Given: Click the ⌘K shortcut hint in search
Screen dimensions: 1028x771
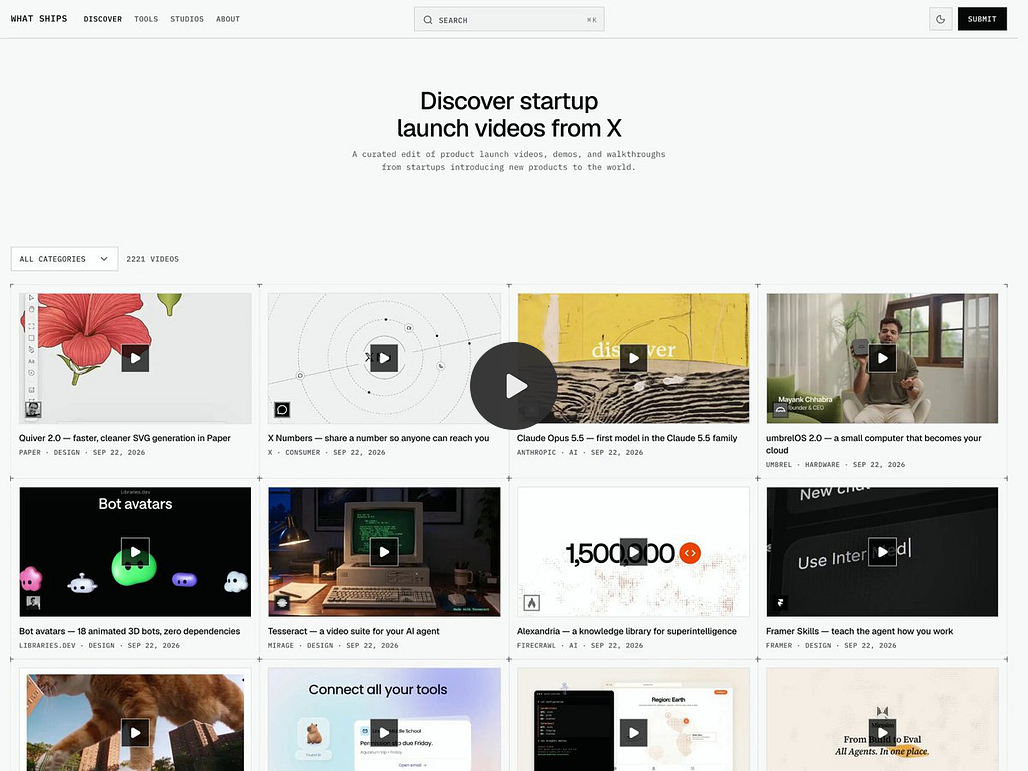Looking at the screenshot, I should [591, 20].
